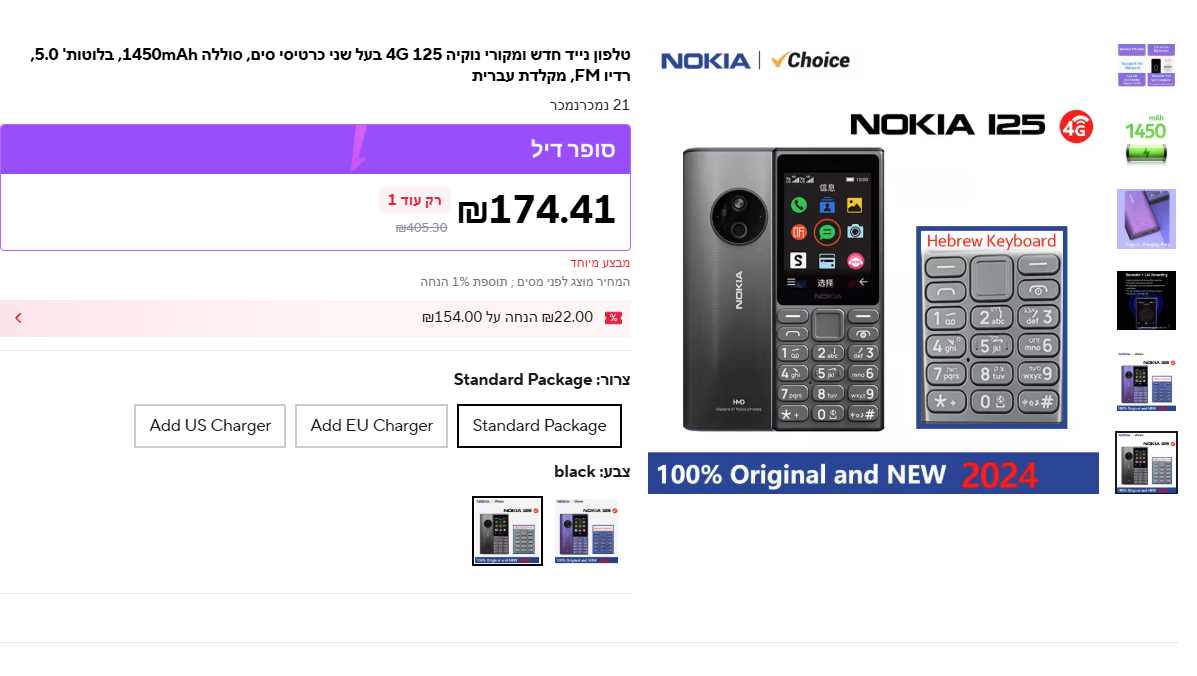Choose the Standard Package option
1197x676 pixels.
coord(539,426)
